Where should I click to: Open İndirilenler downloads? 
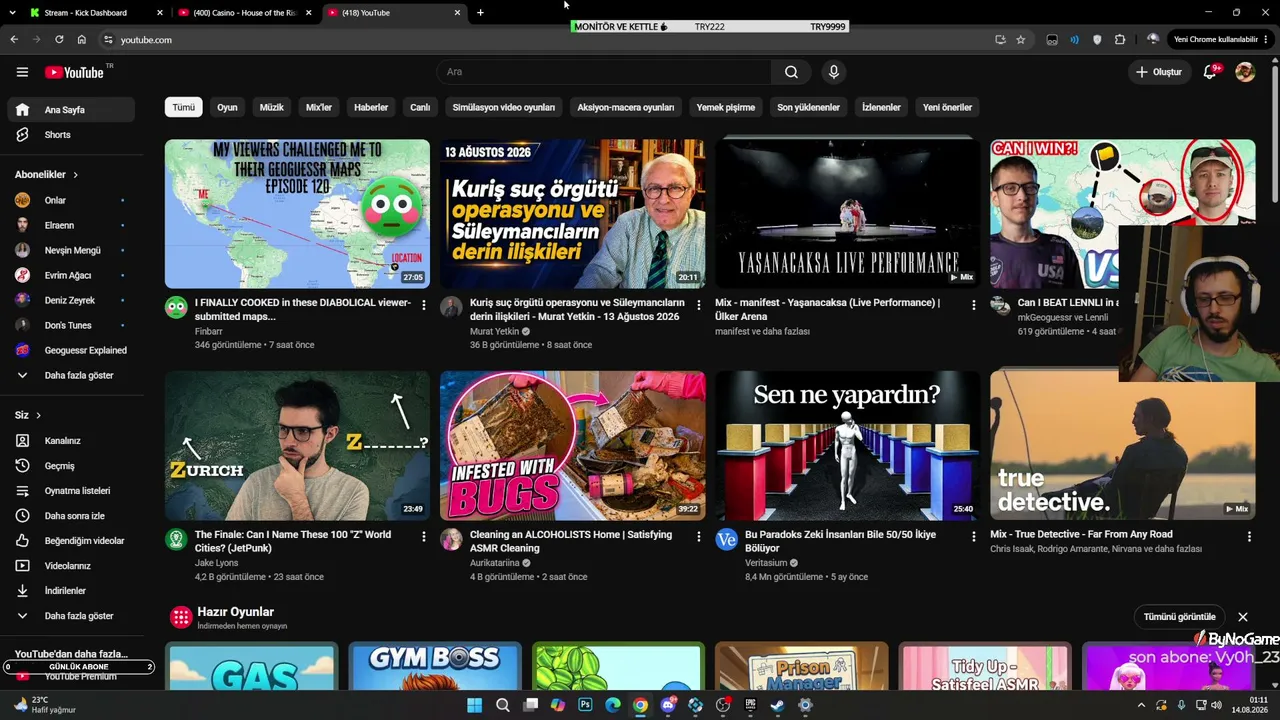coord(70,591)
